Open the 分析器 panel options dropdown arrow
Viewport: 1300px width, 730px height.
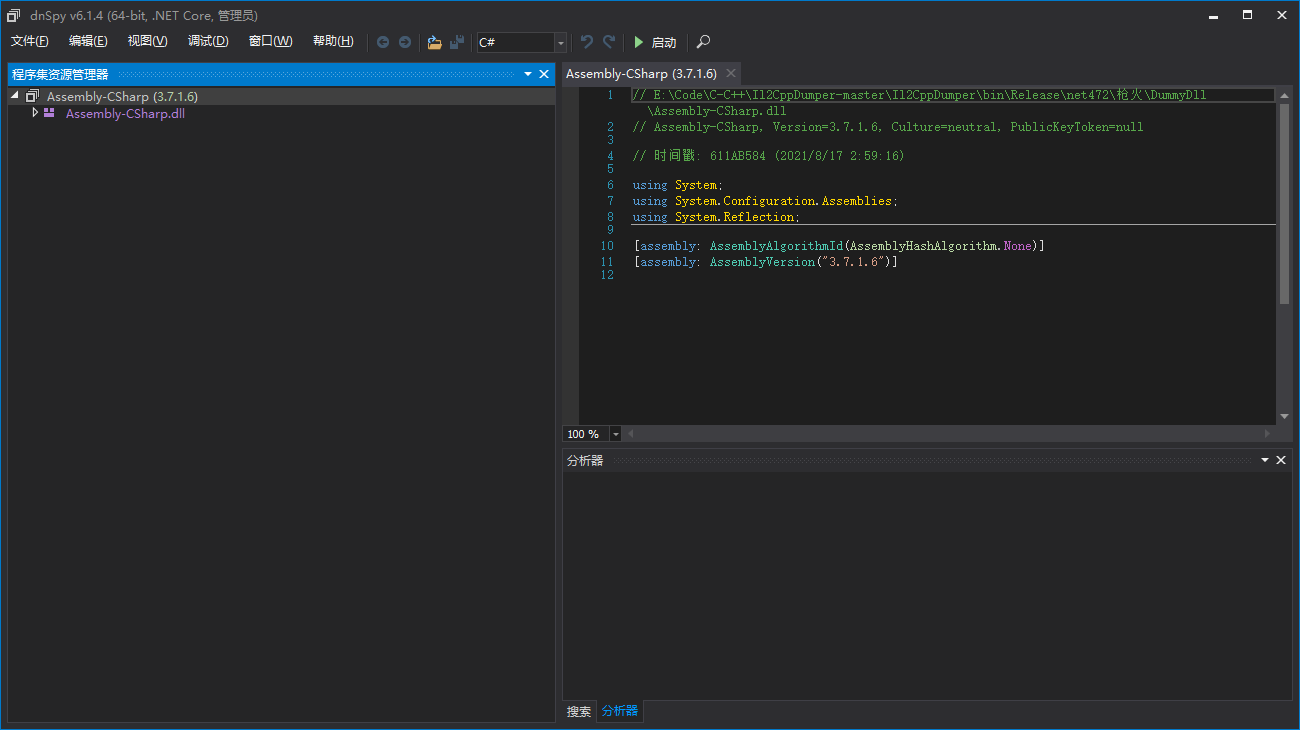(1265, 460)
